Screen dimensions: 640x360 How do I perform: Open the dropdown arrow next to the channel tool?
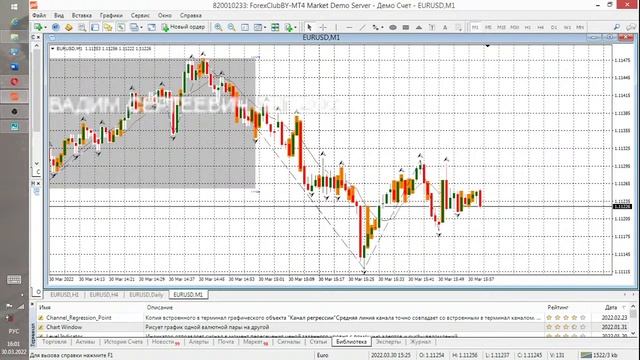point(382,27)
